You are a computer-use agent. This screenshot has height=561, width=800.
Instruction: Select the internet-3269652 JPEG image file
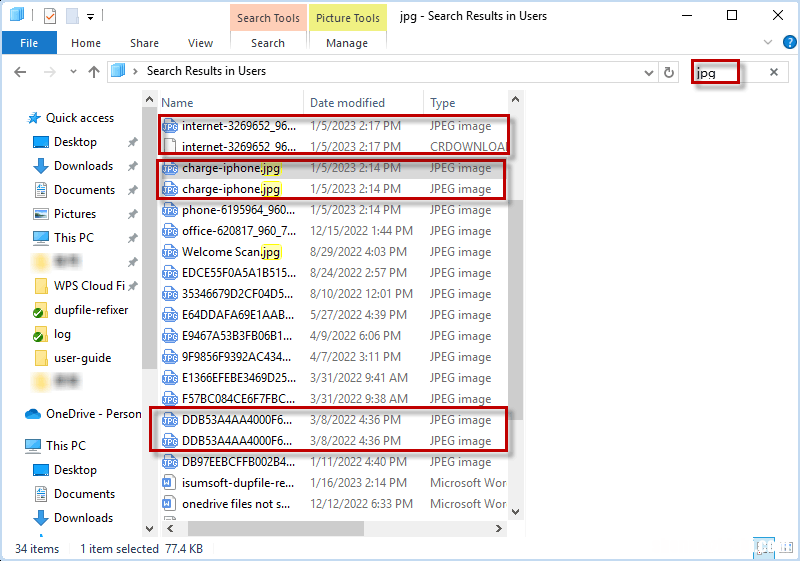click(333, 125)
